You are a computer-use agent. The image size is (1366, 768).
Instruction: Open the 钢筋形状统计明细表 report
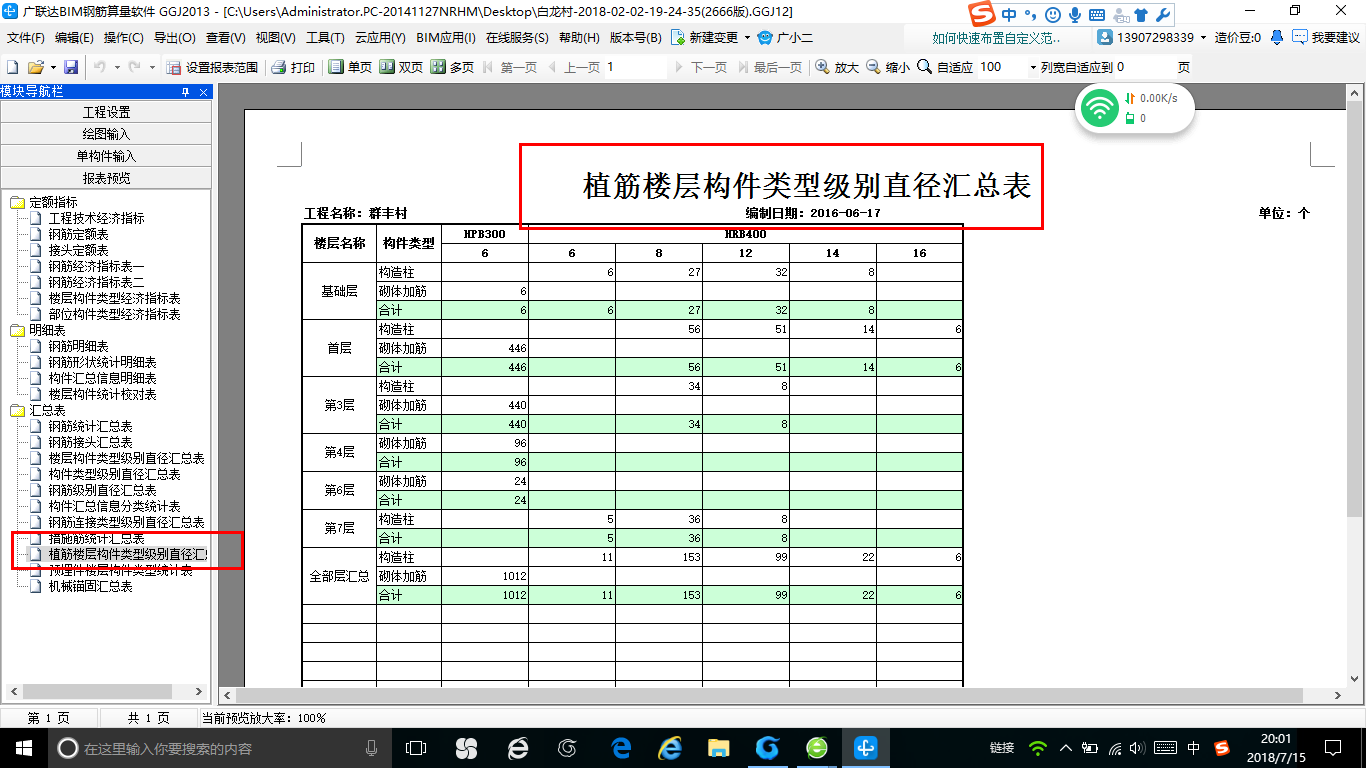[x=102, y=362]
